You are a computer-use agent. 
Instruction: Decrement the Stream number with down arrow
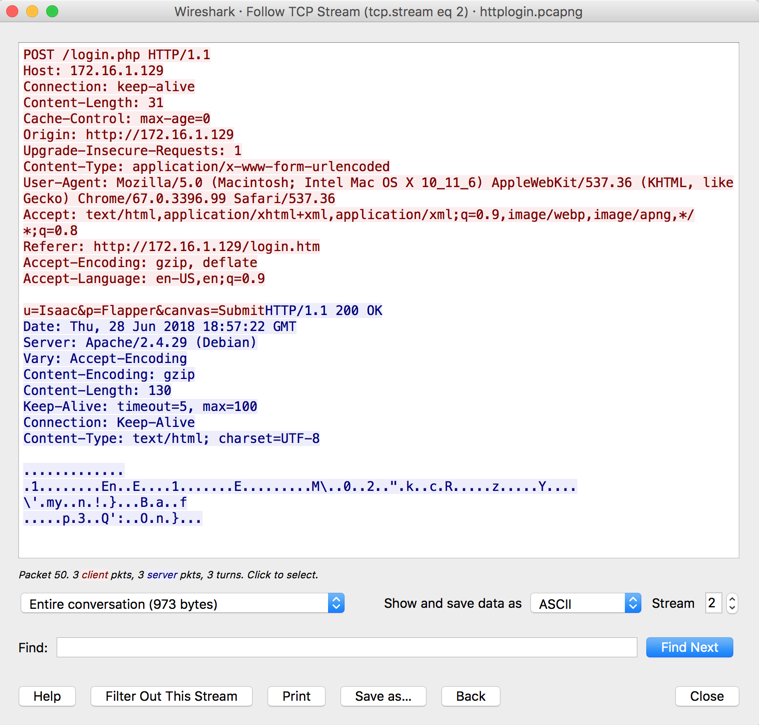pyautogui.click(x=732, y=609)
